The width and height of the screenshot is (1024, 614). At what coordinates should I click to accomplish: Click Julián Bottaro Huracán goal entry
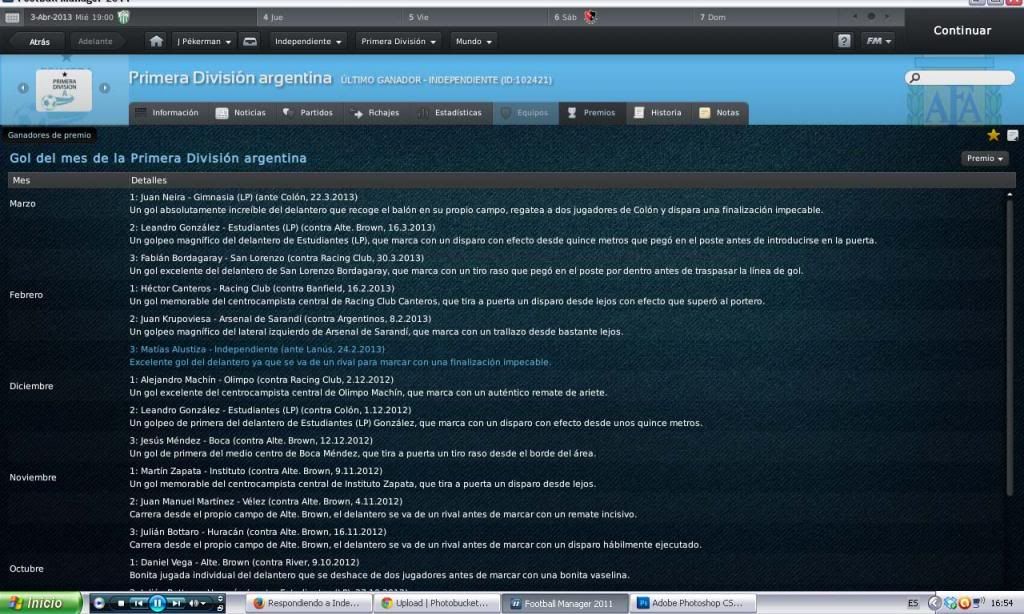[415, 538]
